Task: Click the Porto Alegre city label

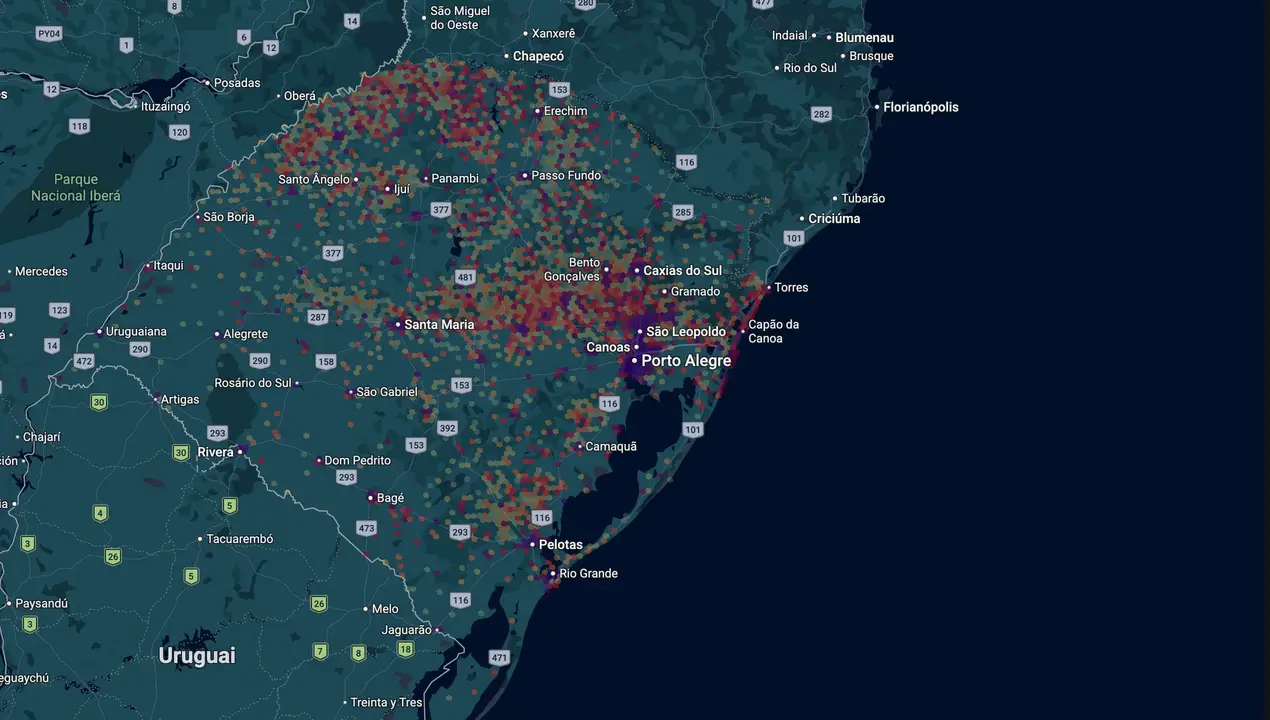Action: [x=686, y=360]
